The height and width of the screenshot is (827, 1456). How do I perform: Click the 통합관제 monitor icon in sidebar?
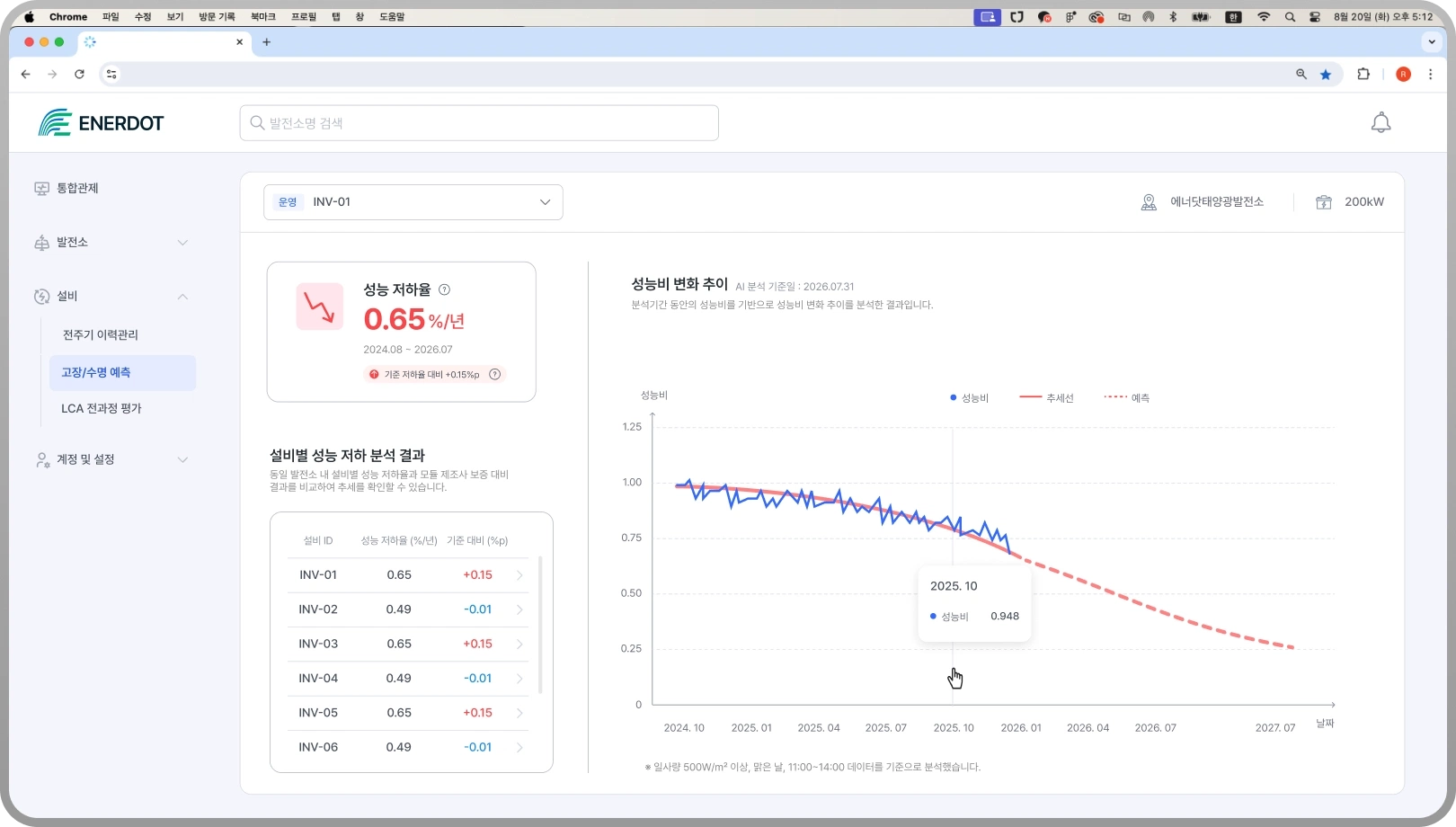click(41, 189)
